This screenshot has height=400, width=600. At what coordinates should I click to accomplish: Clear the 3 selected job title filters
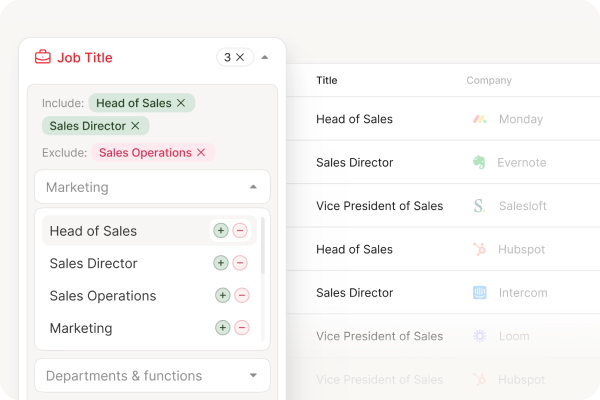[240, 57]
